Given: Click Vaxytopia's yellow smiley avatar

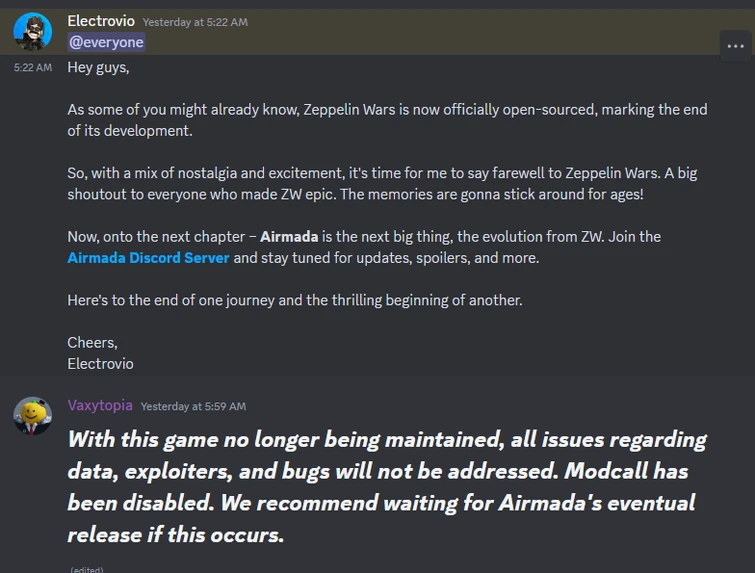Looking at the screenshot, I should point(32,415).
